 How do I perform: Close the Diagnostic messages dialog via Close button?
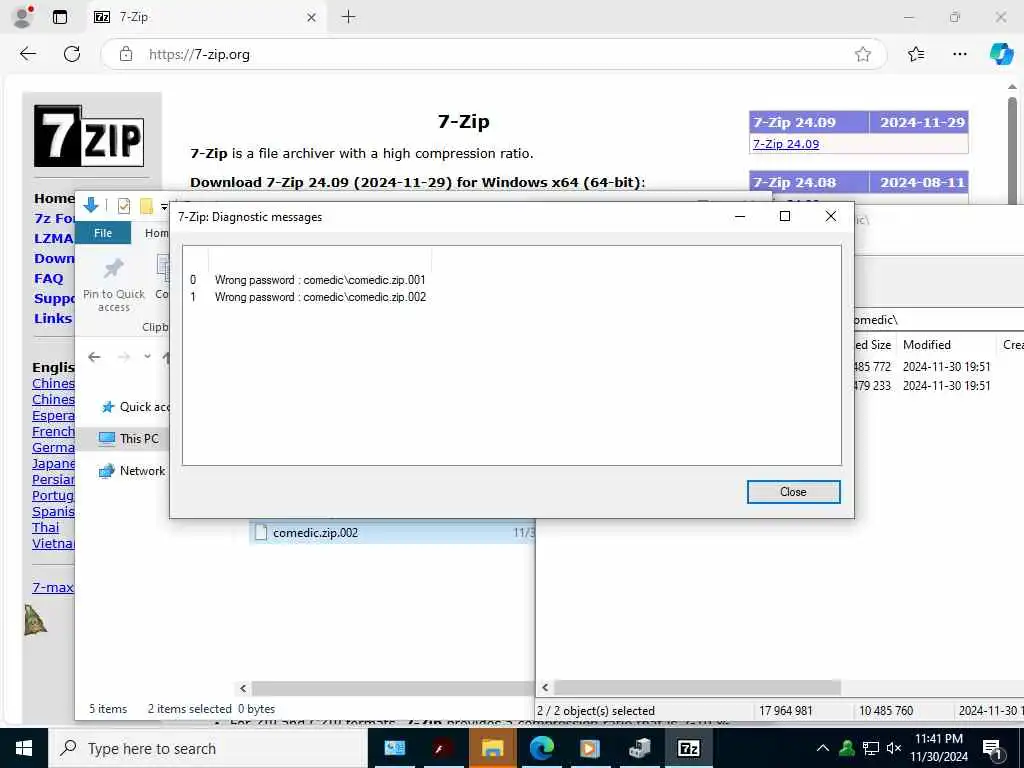793,492
